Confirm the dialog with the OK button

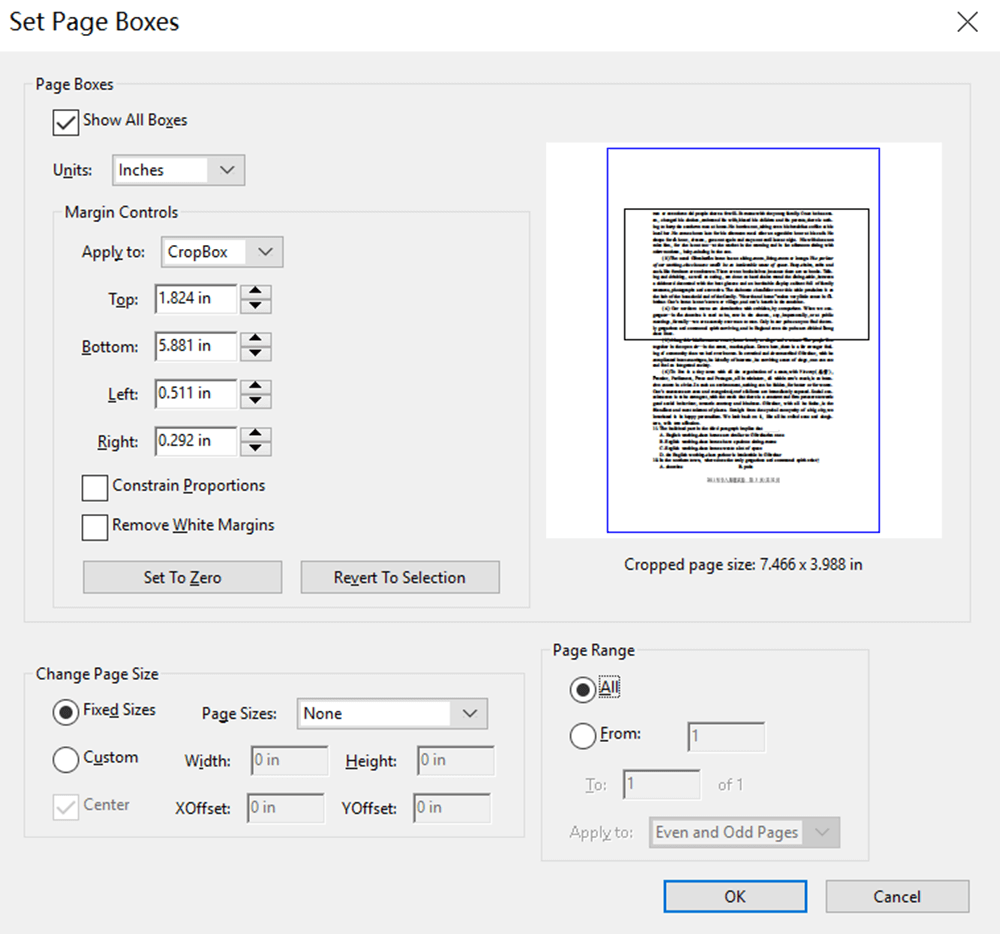click(x=735, y=896)
